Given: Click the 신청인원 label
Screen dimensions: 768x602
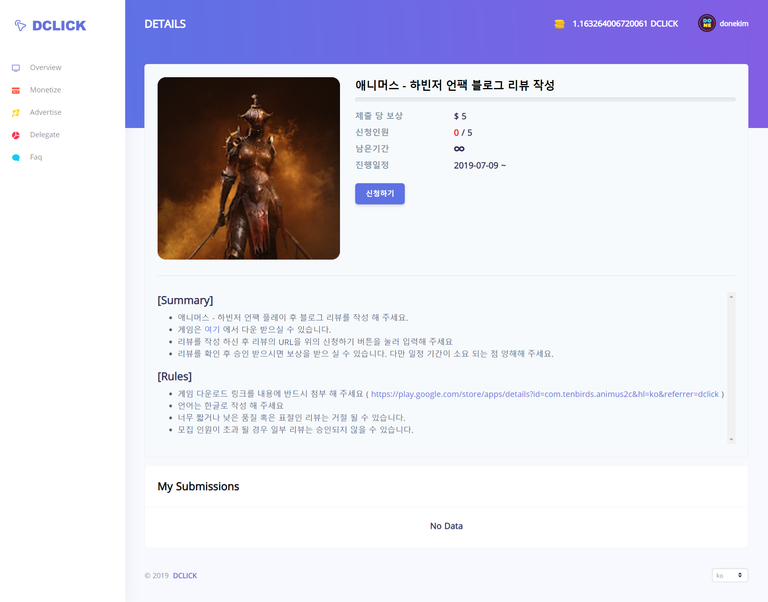Looking at the screenshot, I should [x=372, y=132].
